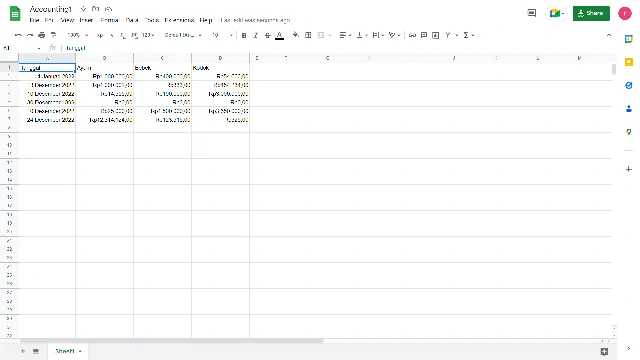Open the Help menu
This screenshot has width=640, height=360.
click(206, 20)
